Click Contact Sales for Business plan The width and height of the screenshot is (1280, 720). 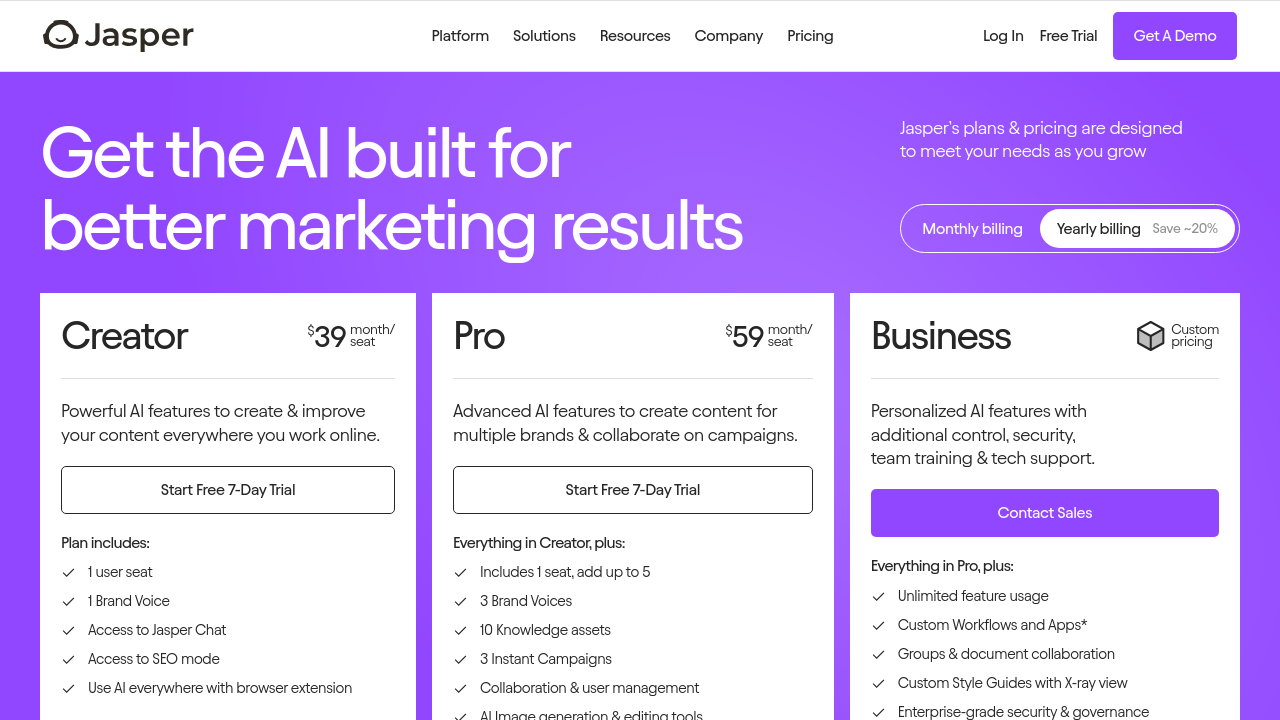coord(1044,513)
